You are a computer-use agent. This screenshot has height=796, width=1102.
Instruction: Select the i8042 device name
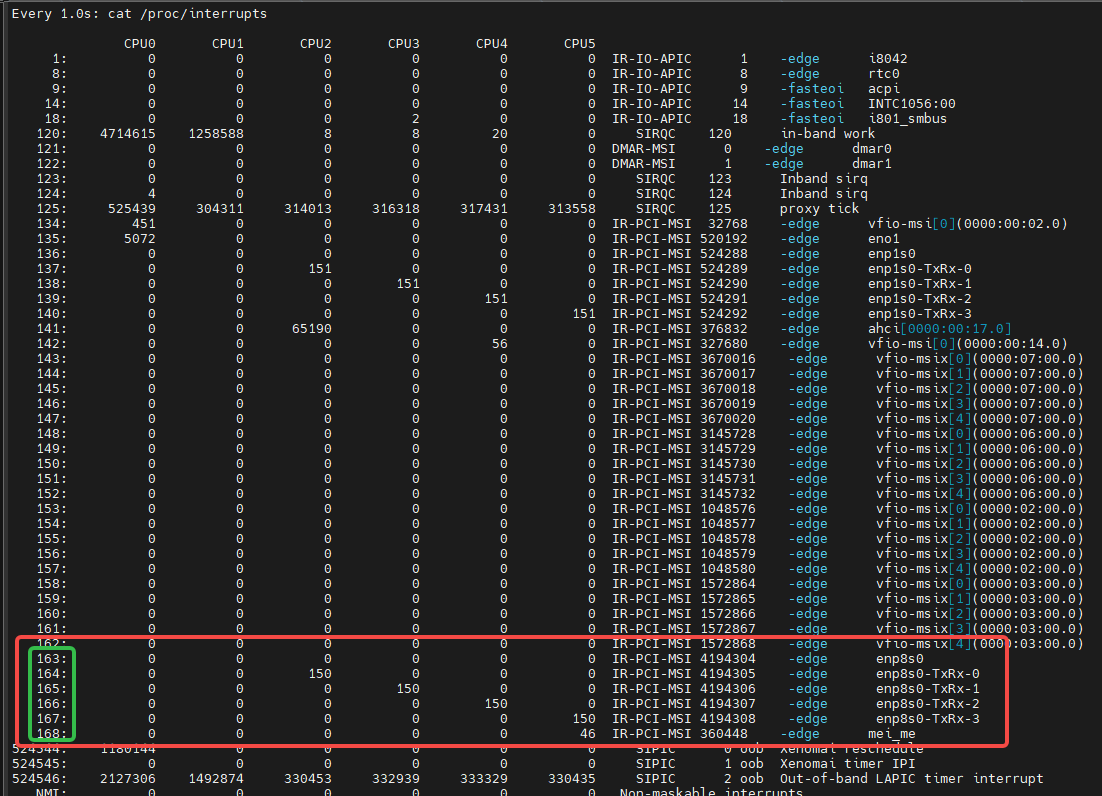pyautogui.click(x=888, y=59)
